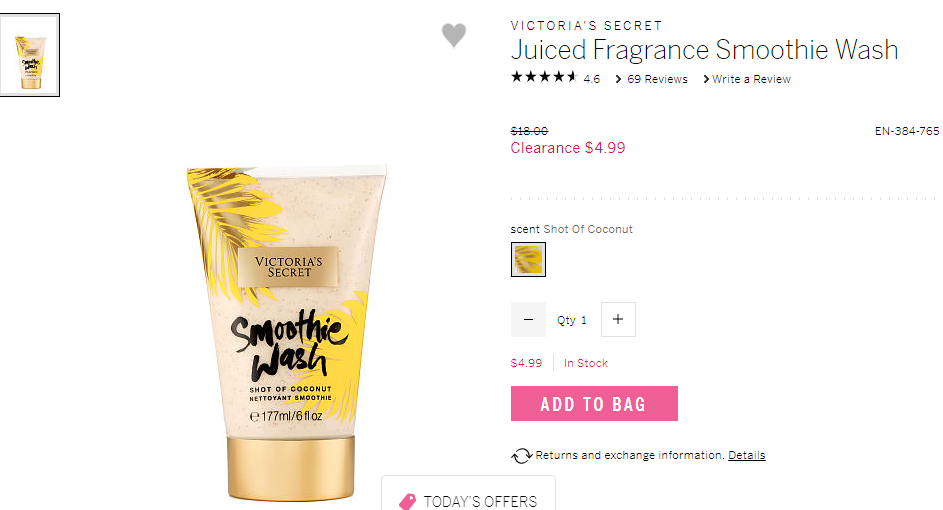Click the Qty 1 quantity field
The image size is (943, 510).
coord(572,320)
